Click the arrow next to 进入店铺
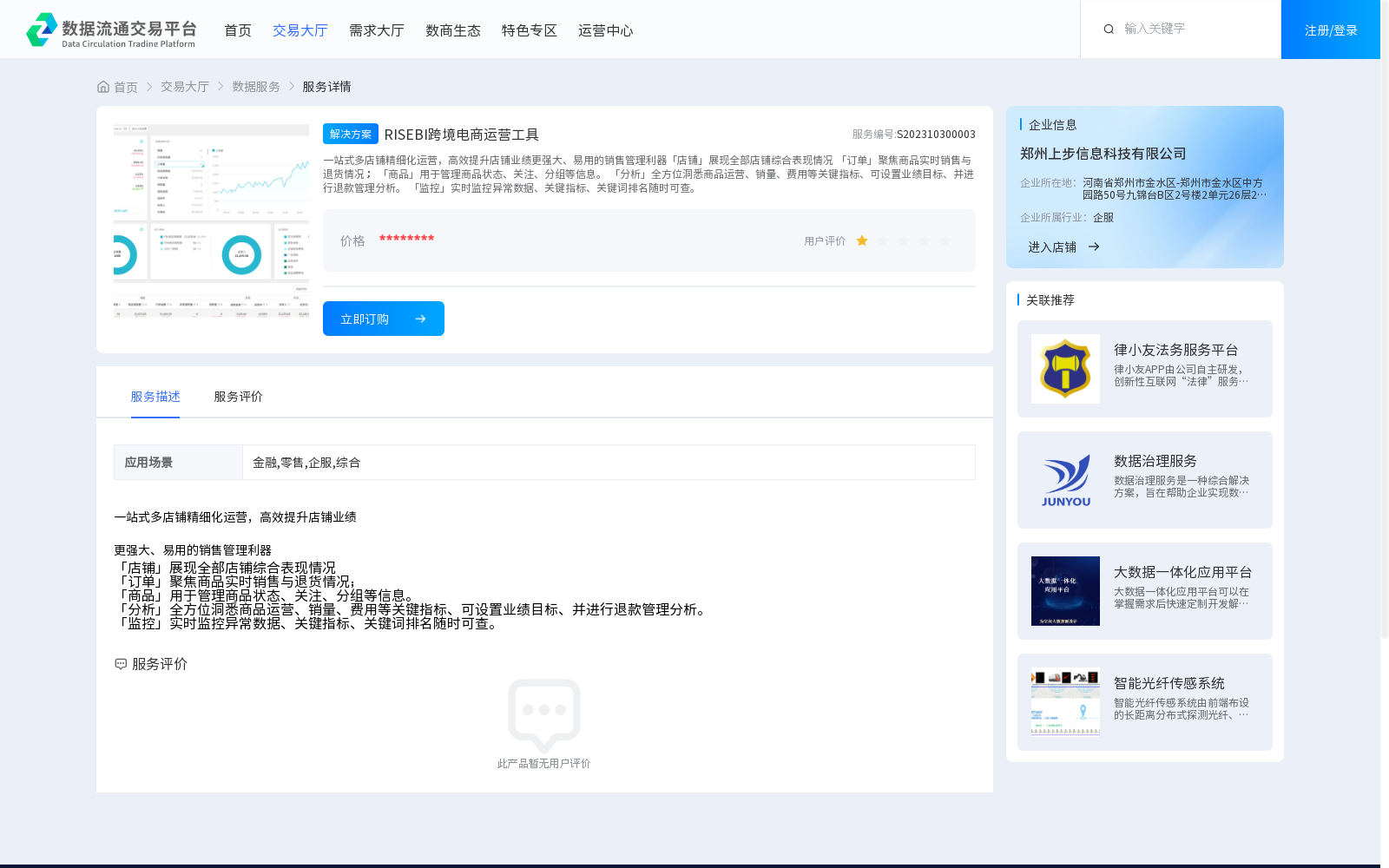Screen dimensions: 1389x868 pyautogui.click(x=1094, y=247)
